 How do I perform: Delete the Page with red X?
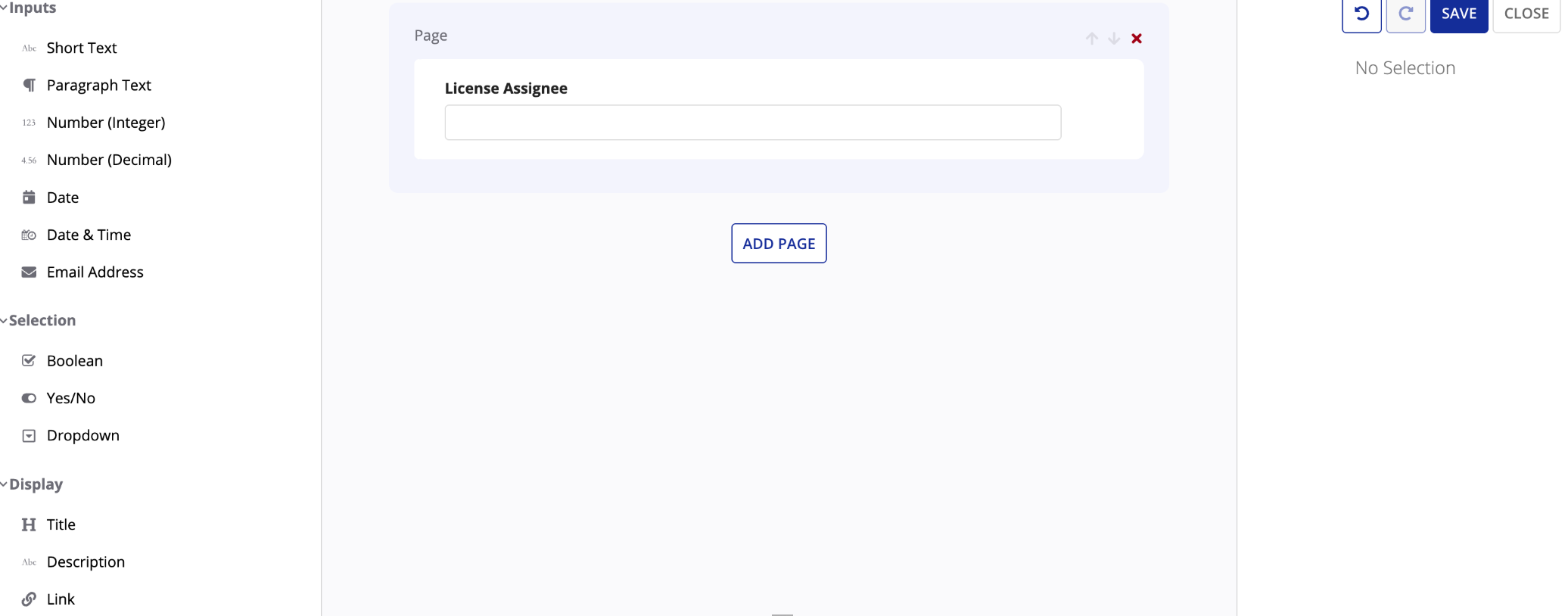click(1137, 39)
